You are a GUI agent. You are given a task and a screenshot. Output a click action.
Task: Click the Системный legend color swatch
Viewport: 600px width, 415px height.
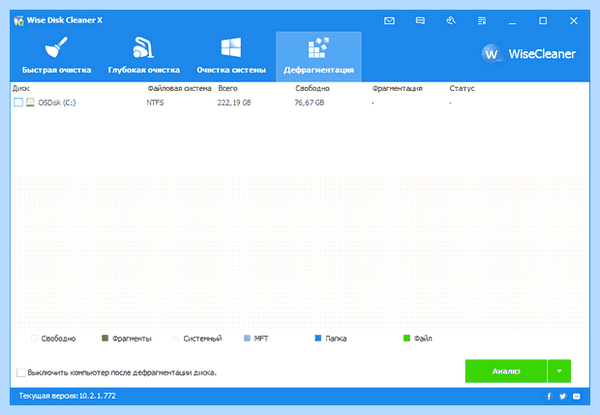coord(176,338)
